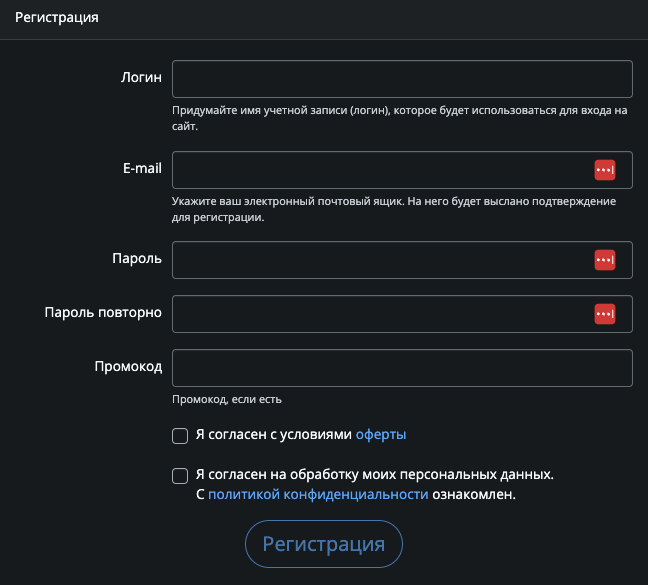Click the Пароль повторно label text
This screenshot has width=648, height=585.
tap(103, 313)
